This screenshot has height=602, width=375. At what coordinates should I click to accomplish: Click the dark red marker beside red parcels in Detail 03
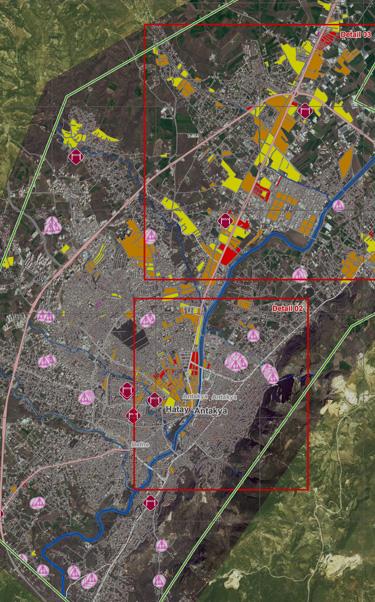(225, 221)
